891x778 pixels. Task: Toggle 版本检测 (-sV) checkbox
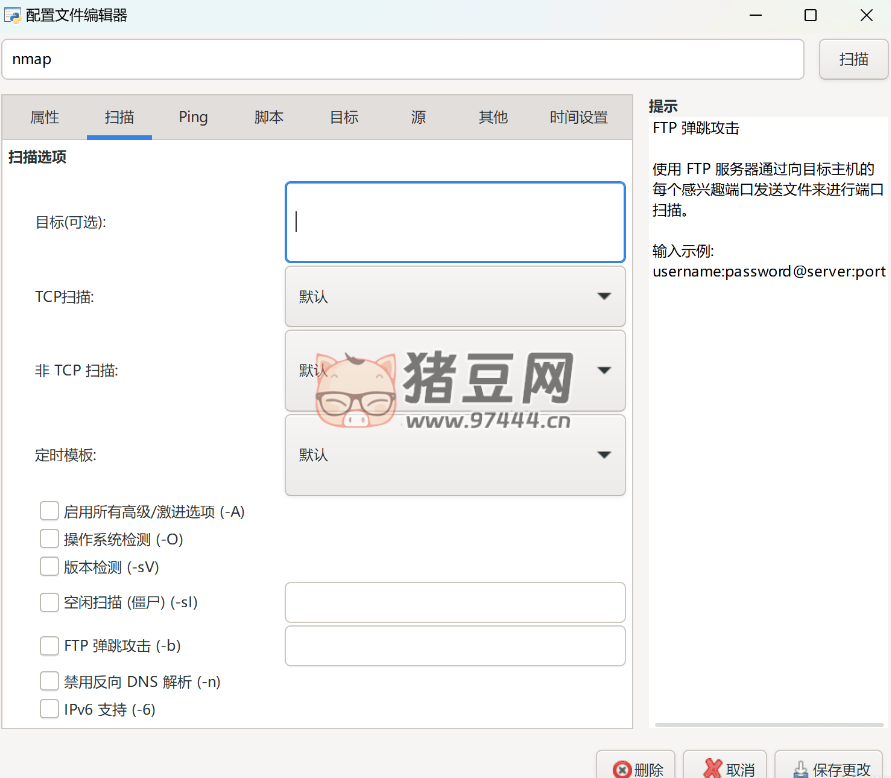(49, 567)
